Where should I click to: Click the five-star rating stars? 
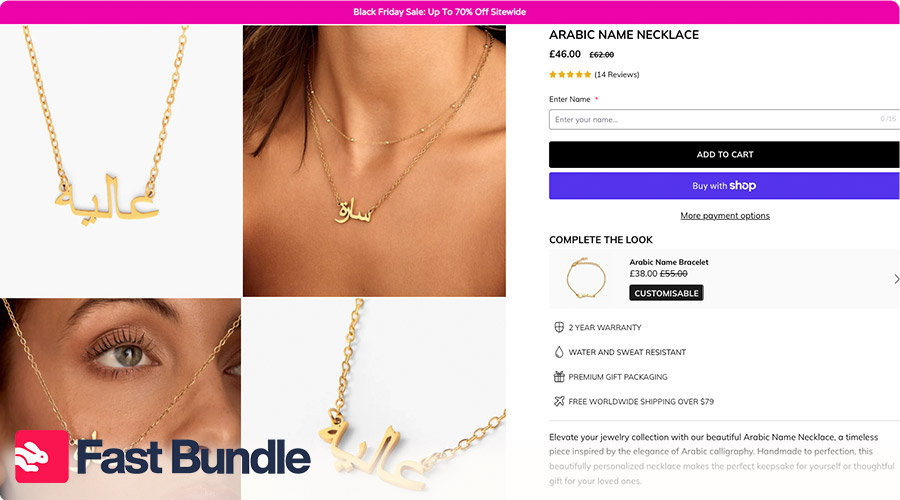(570, 75)
